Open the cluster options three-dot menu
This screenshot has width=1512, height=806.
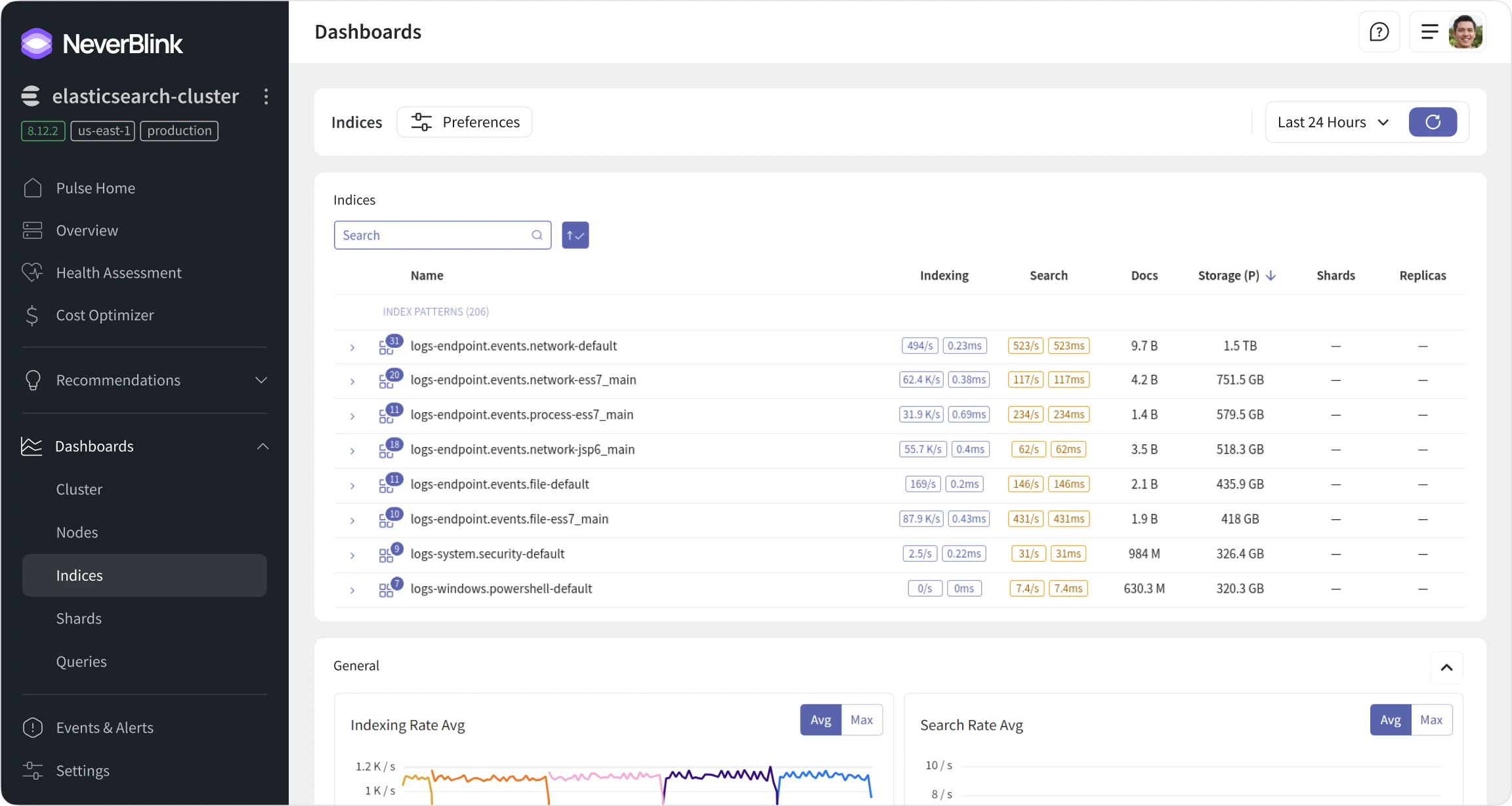click(x=266, y=96)
